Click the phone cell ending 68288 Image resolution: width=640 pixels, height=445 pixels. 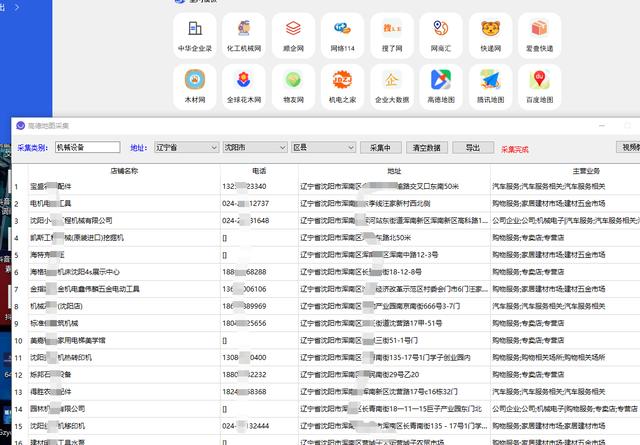(x=244, y=272)
